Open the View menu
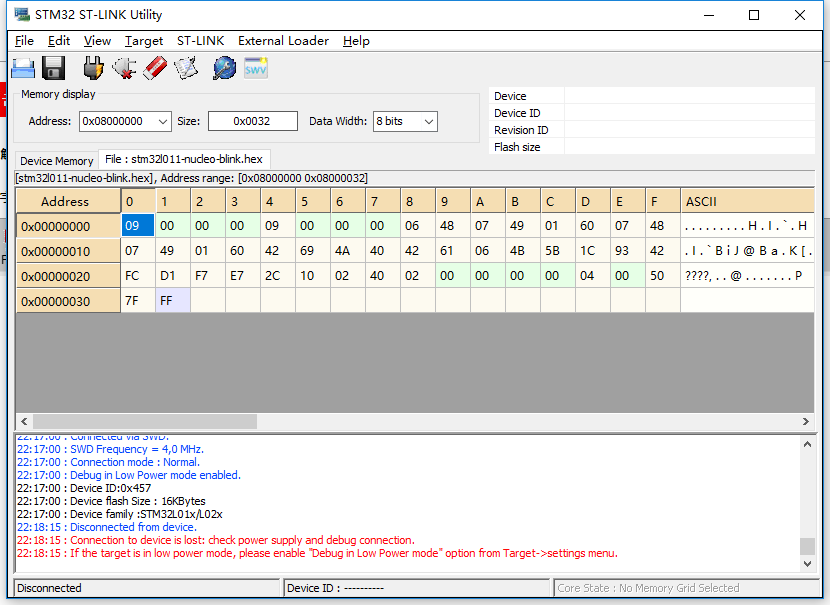 (x=97, y=41)
